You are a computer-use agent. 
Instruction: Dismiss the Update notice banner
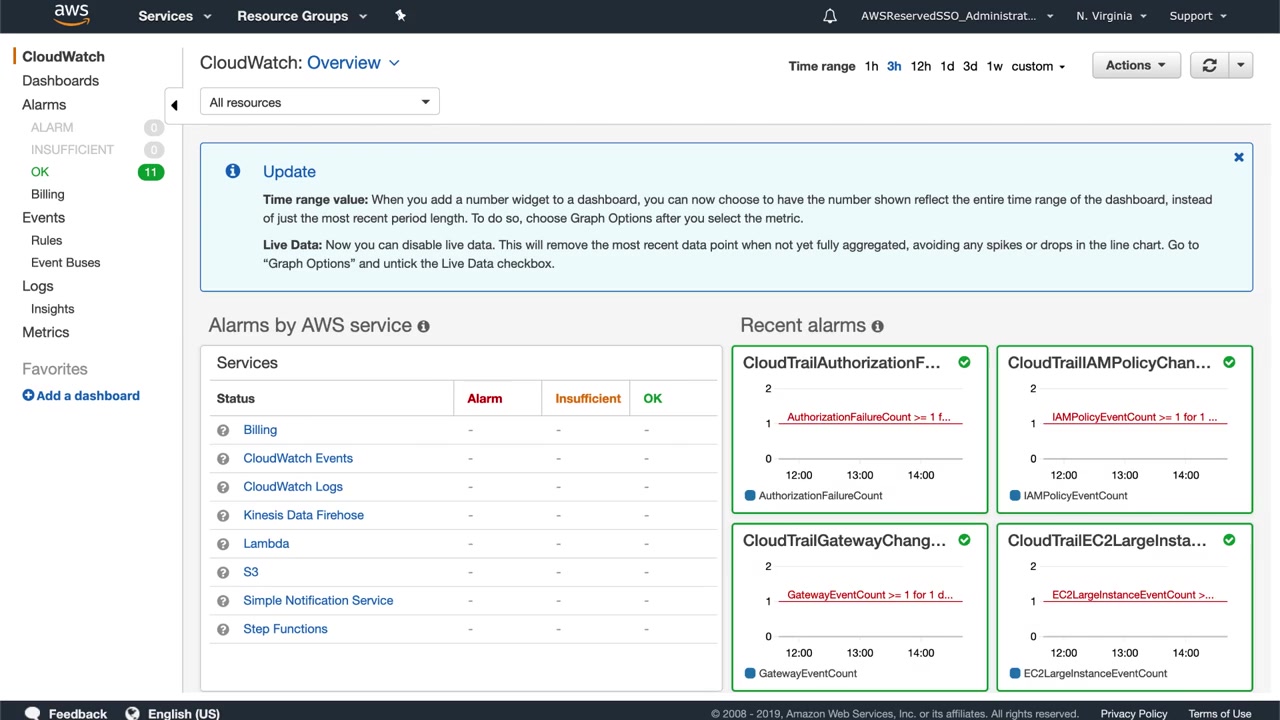[x=1238, y=157]
